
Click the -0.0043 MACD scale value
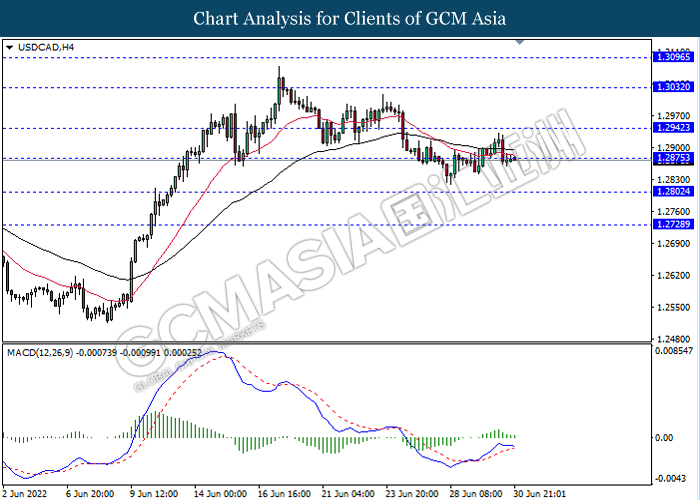coord(670,479)
